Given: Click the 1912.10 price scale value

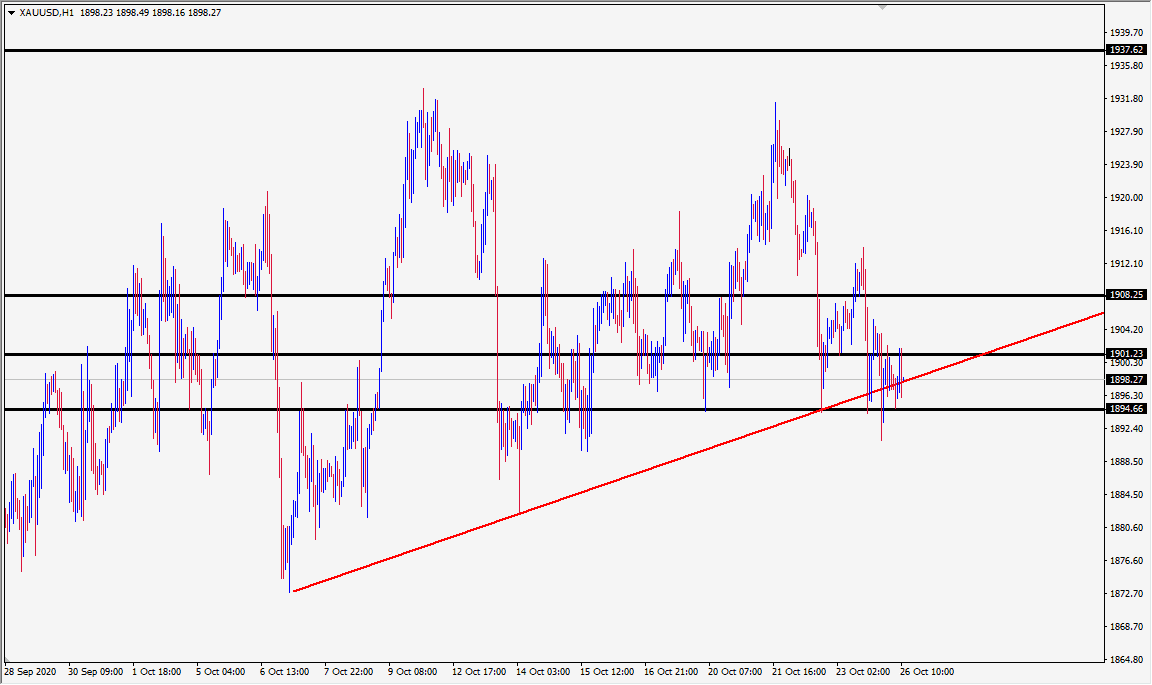Looking at the screenshot, I should click(1126, 264).
